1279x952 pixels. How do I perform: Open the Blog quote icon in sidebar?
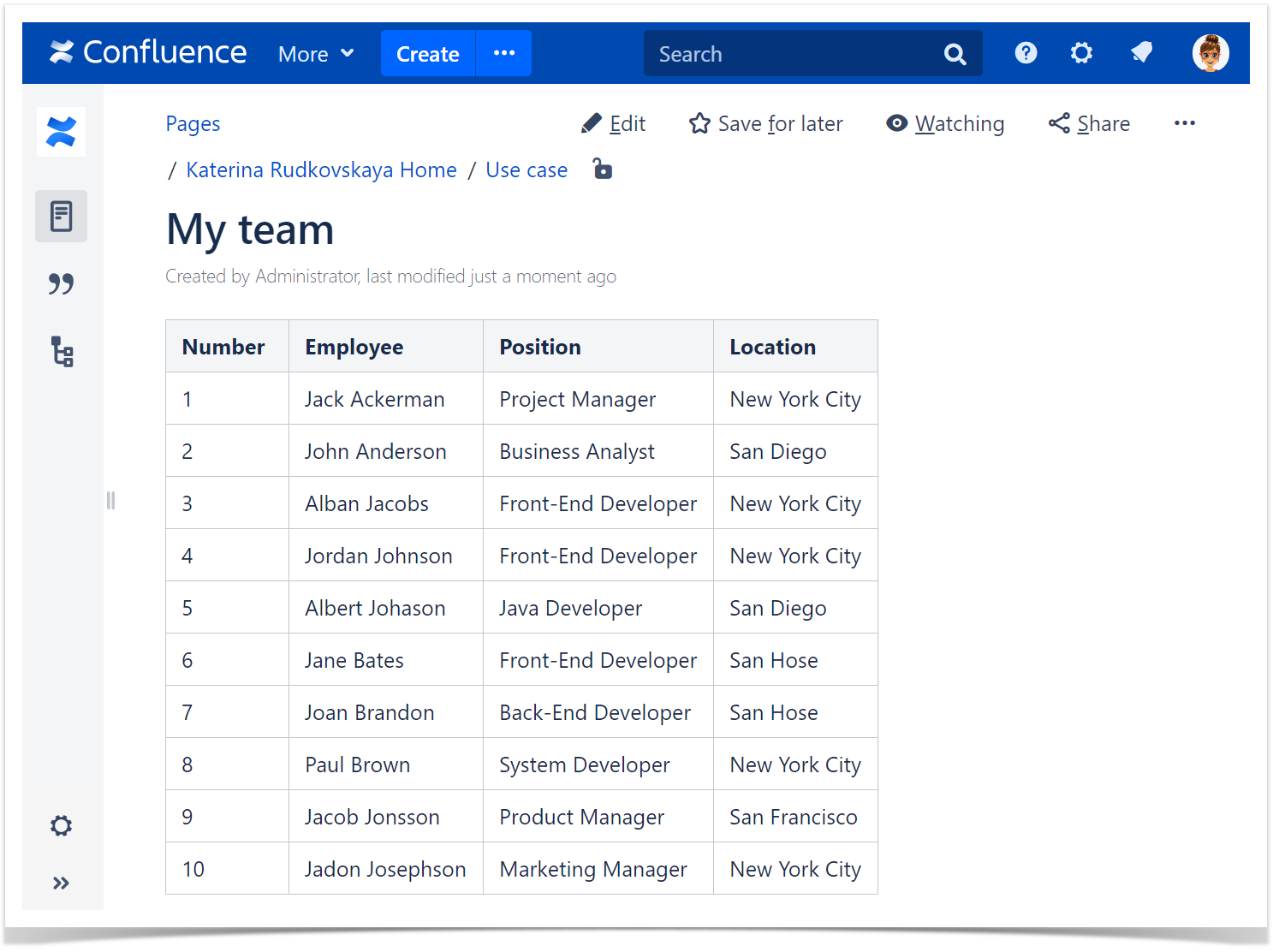(61, 283)
